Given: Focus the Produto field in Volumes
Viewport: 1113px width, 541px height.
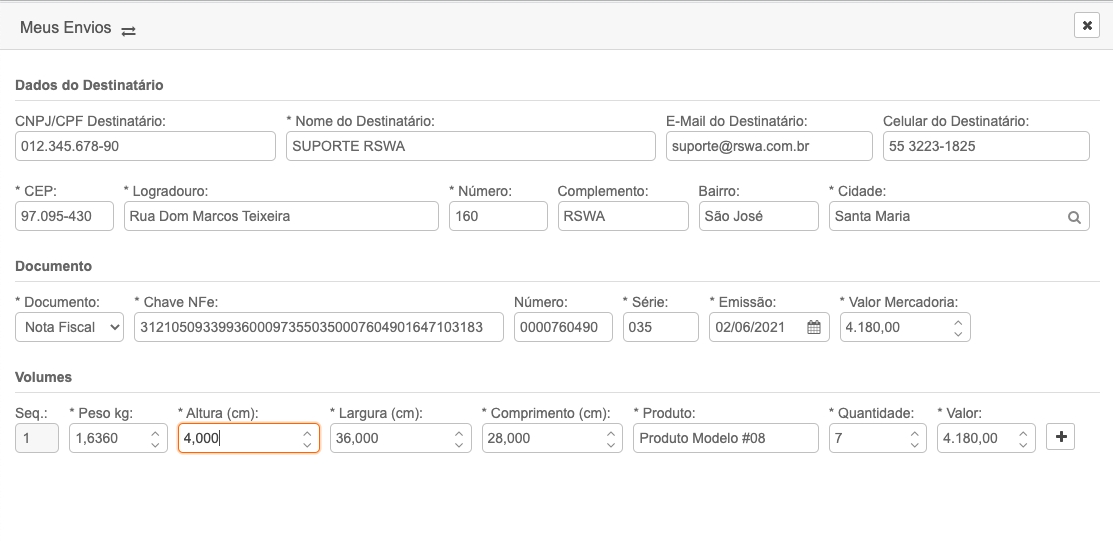Looking at the screenshot, I should pyautogui.click(x=725, y=438).
